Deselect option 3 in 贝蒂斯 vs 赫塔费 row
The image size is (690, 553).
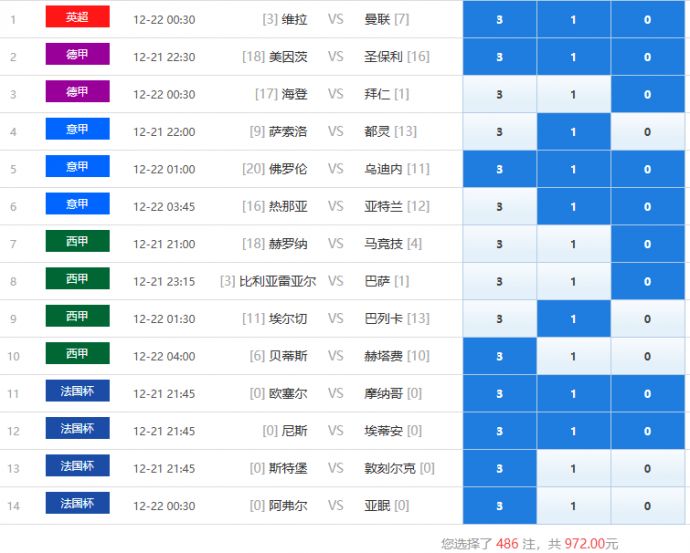pyautogui.click(x=499, y=356)
